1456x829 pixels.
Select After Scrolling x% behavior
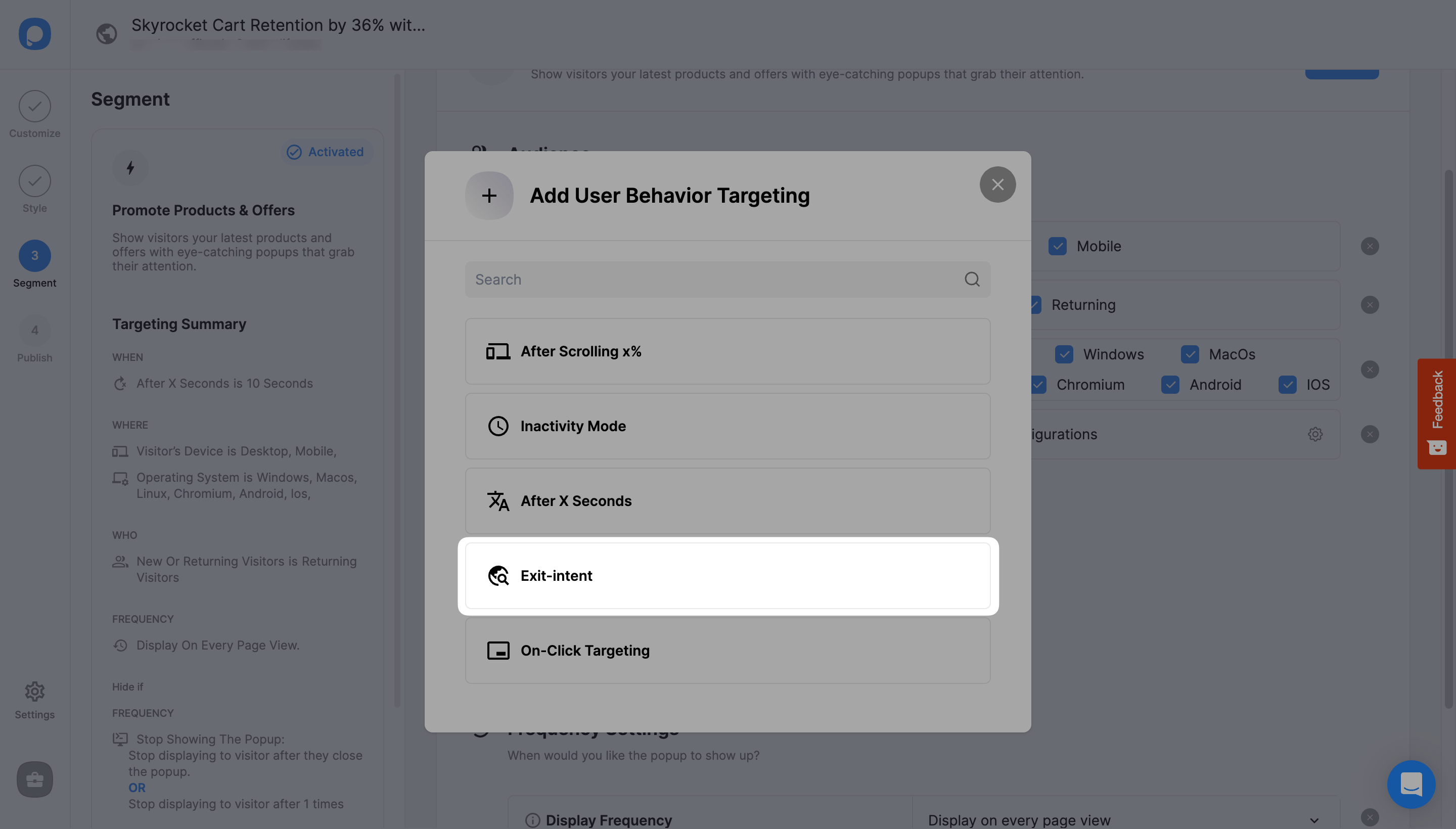click(x=728, y=351)
